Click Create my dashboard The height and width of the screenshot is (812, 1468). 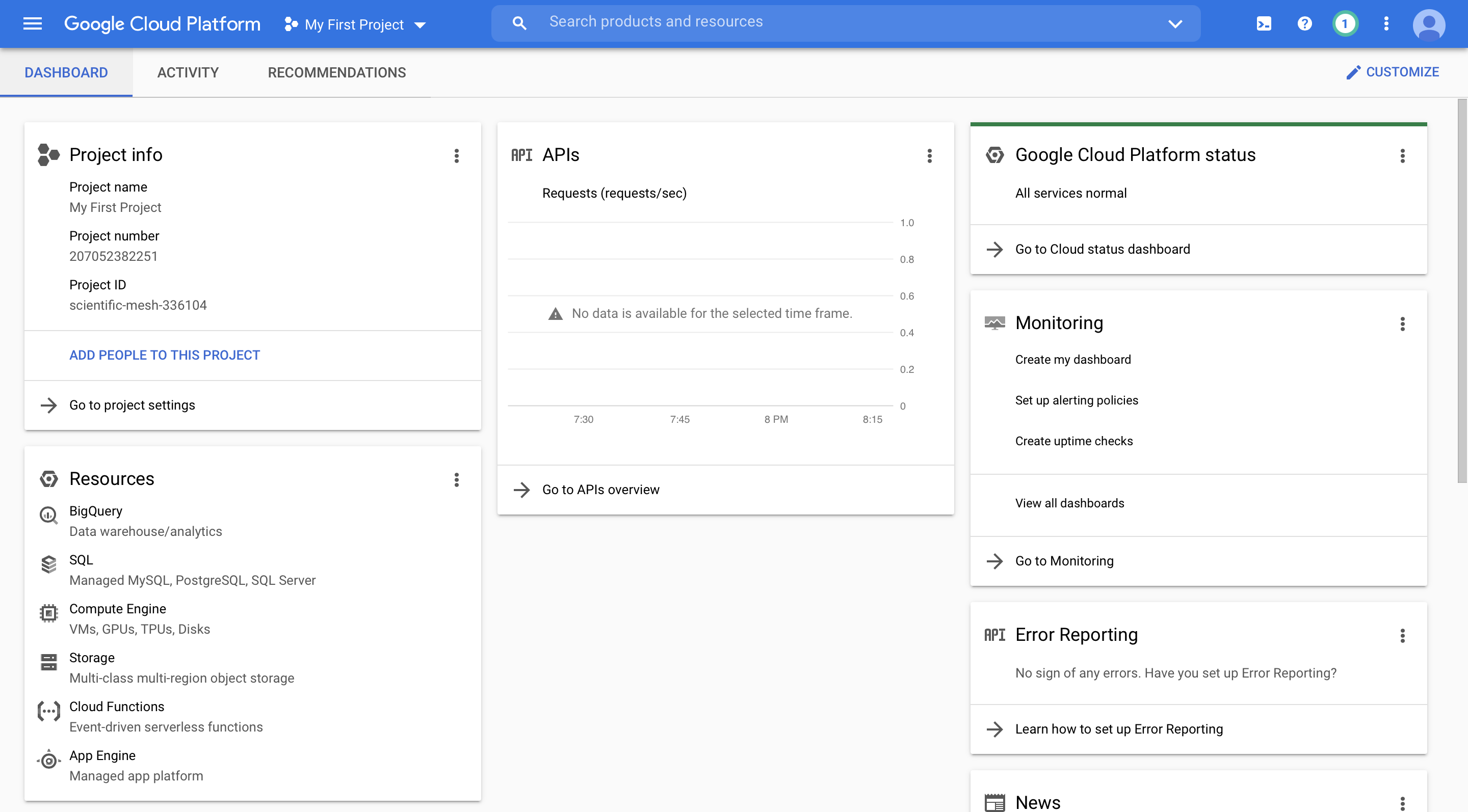tap(1073, 360)
